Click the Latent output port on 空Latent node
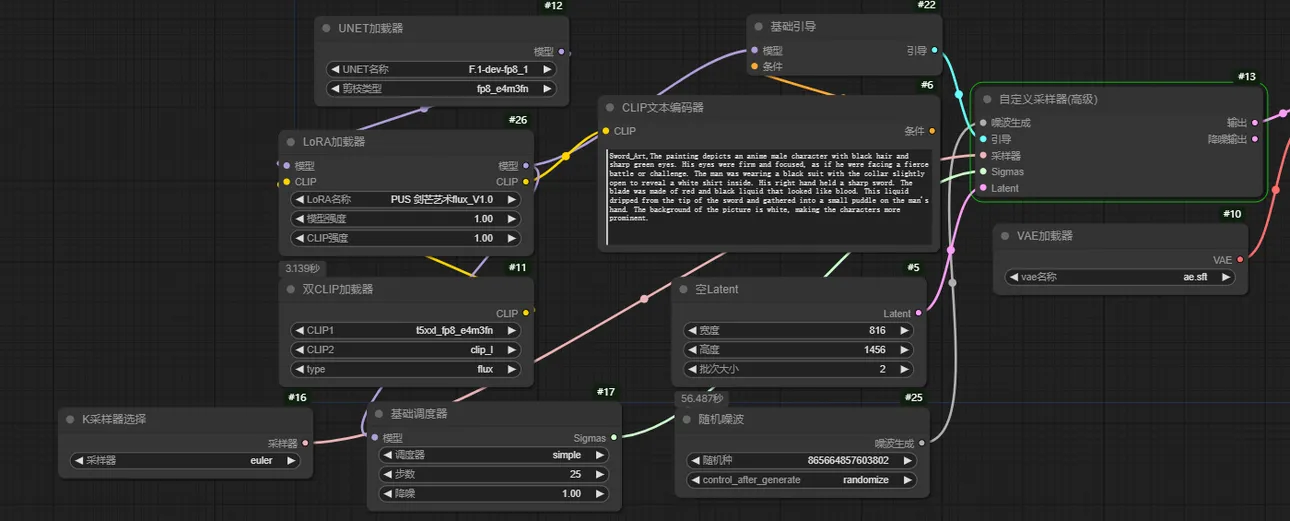Viewport: 1290px width, 521px height. point(919,313)
